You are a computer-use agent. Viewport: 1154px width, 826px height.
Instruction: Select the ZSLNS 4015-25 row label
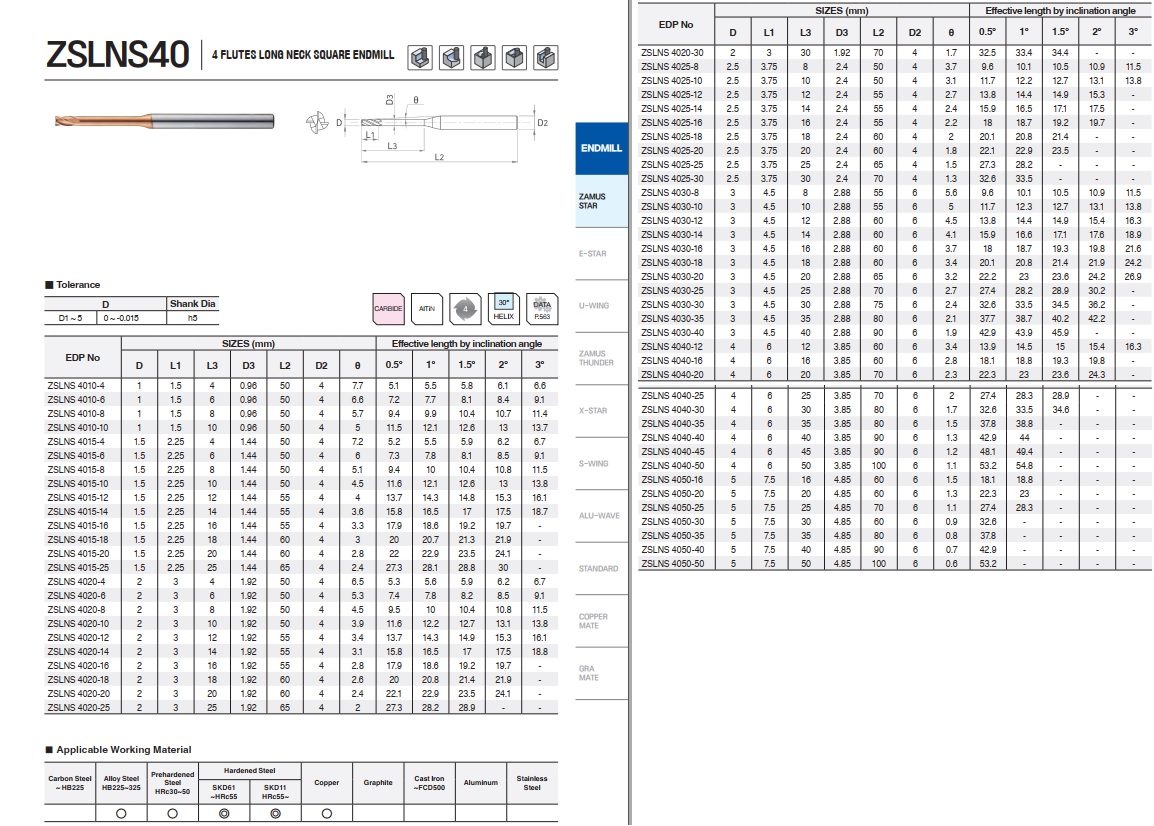pyautogui.click(x=78, y=568)
